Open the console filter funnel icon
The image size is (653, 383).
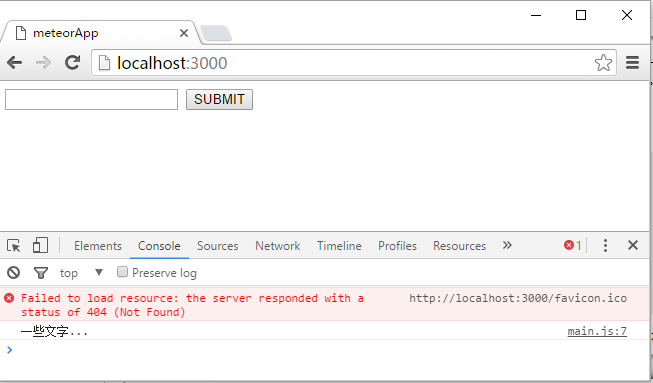tap(41, 273)
